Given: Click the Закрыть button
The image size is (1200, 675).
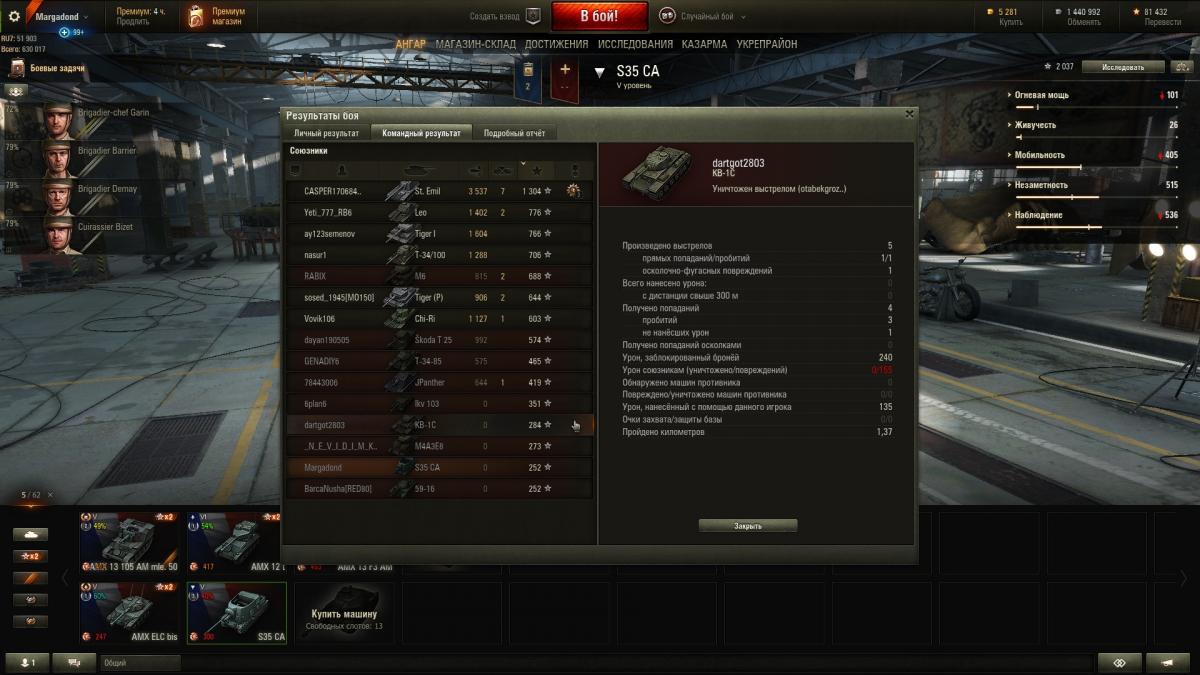Looking at the screenshot, I should [x=748, y=525].
